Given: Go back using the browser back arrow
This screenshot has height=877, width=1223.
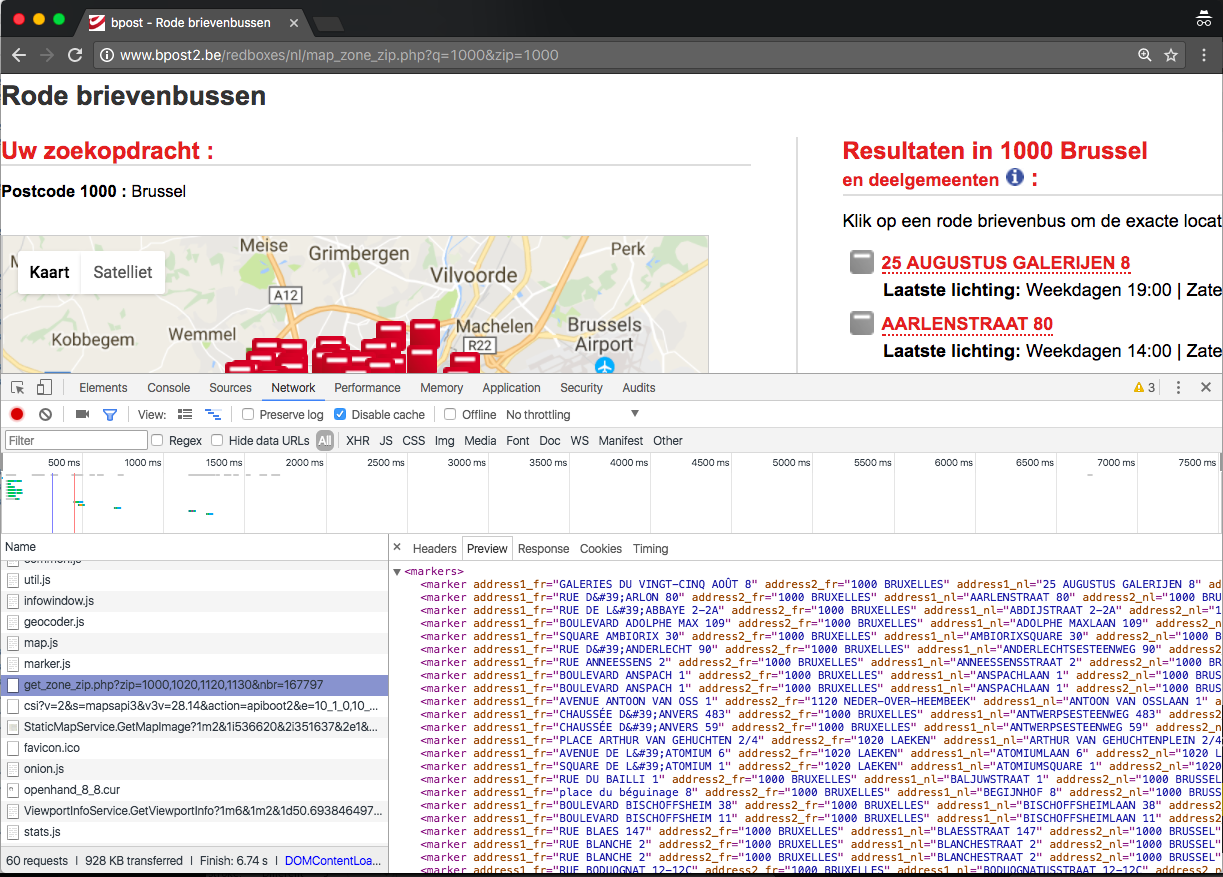Looking at the screenshot, I should point(19,55).
